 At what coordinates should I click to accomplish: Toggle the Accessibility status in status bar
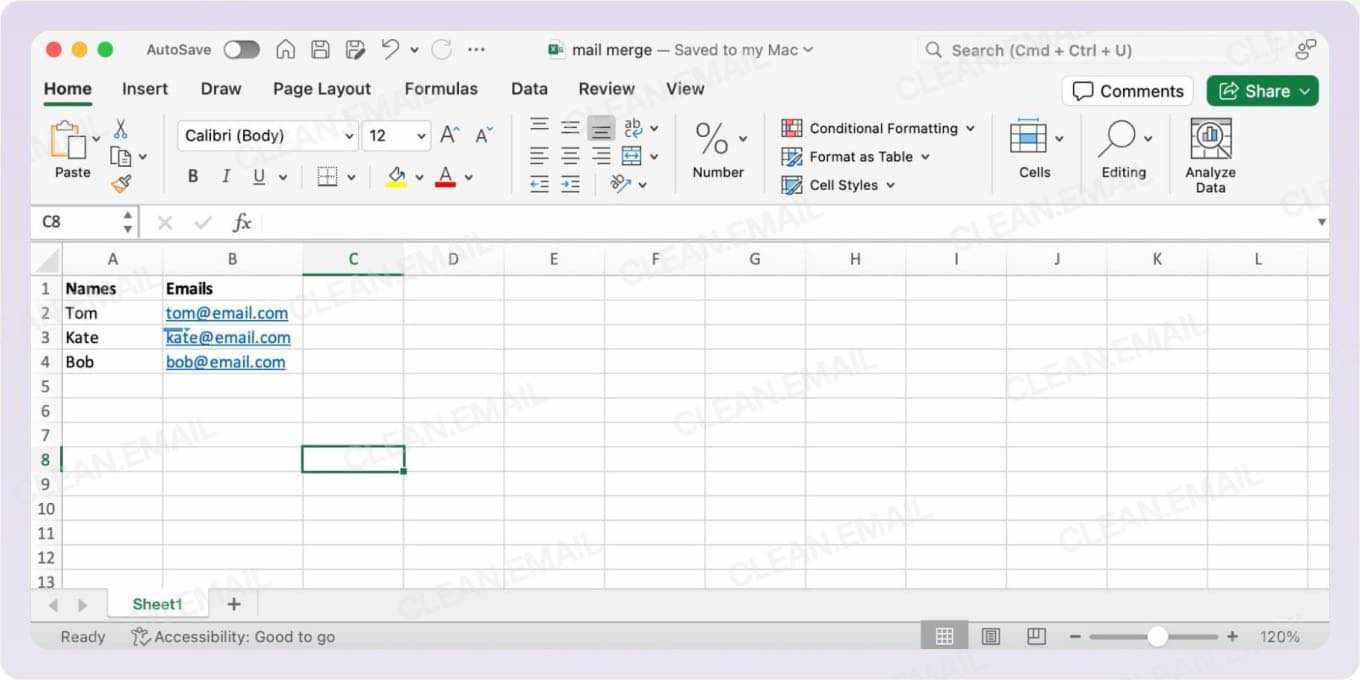[232, 636]
